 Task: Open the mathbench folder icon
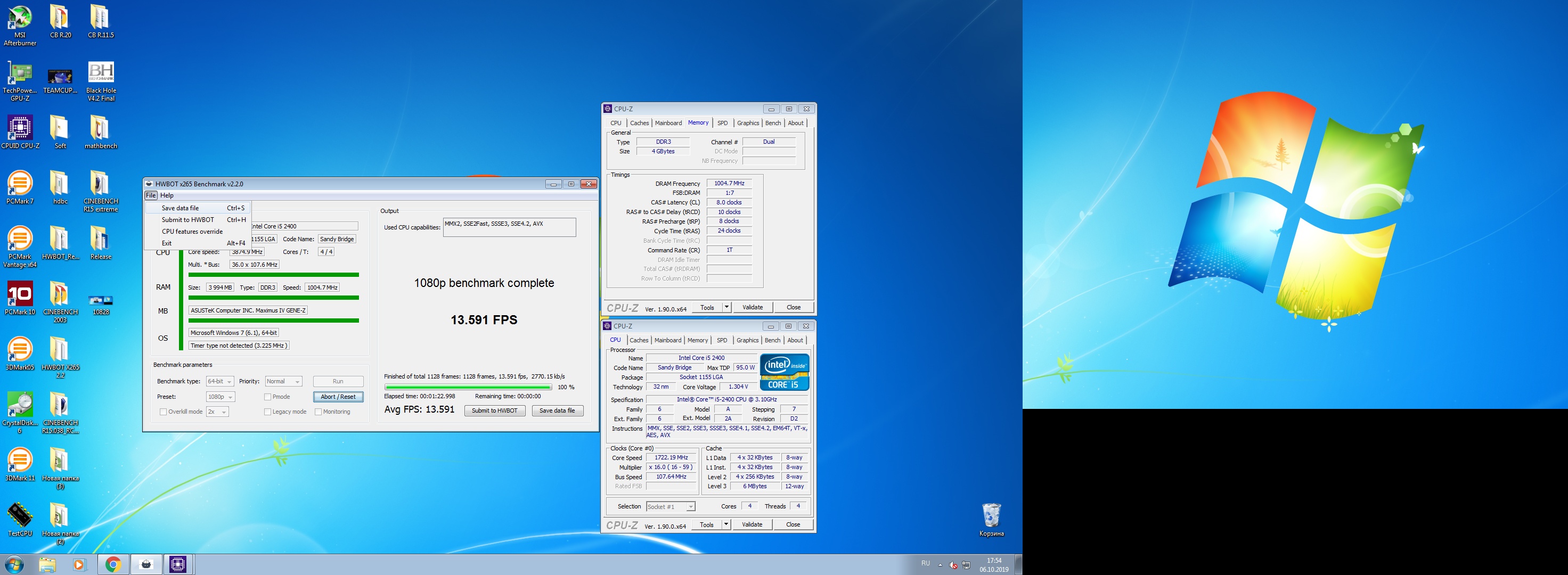[101, 132]
